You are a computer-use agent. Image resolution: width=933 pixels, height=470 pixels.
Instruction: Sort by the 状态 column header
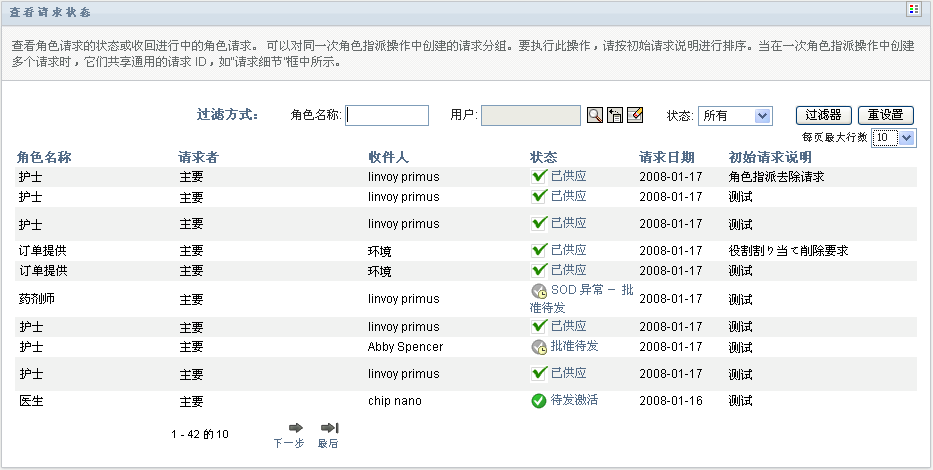coord(544,157)
